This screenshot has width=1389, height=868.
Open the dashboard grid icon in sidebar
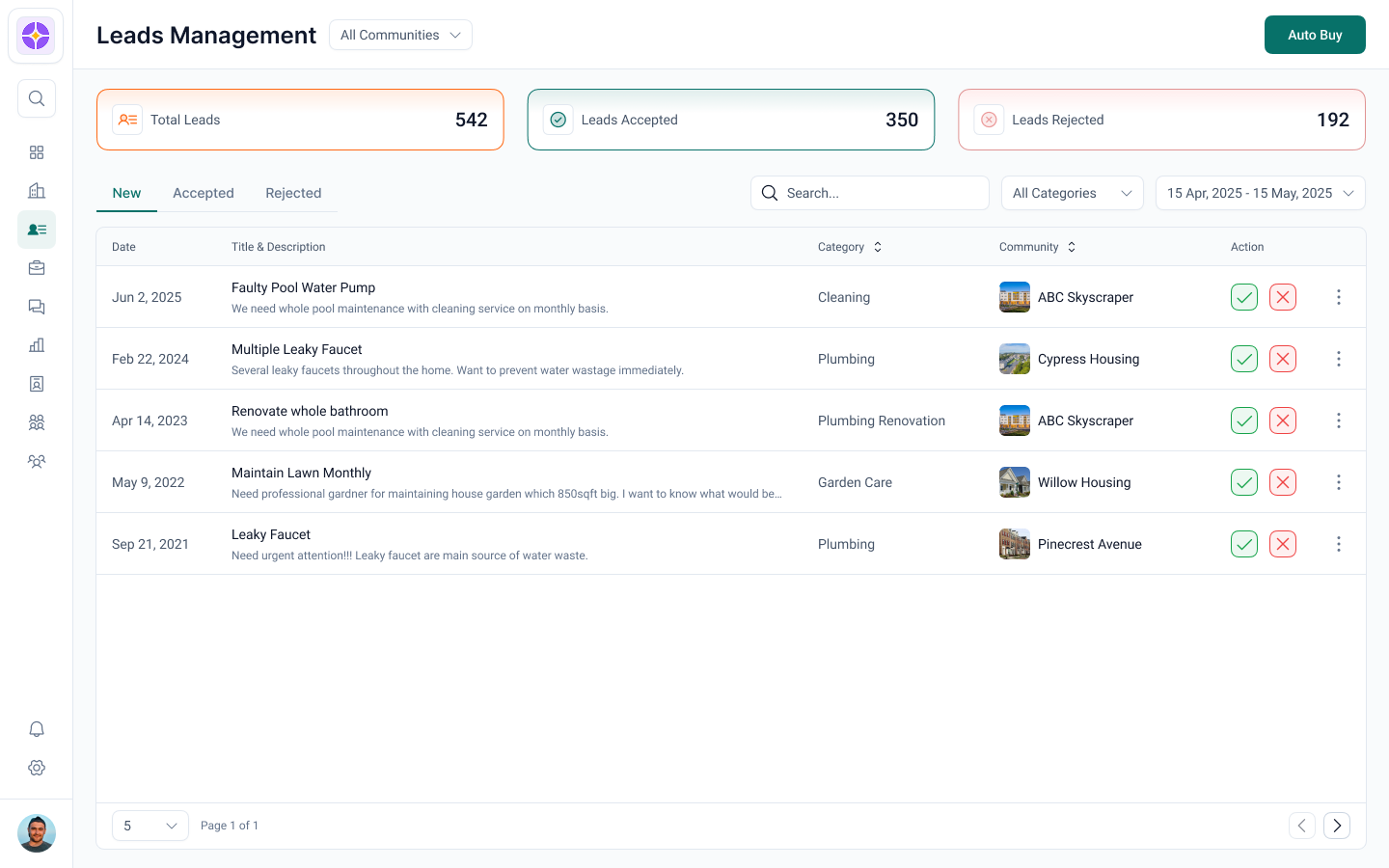click(x=37, y=152)
